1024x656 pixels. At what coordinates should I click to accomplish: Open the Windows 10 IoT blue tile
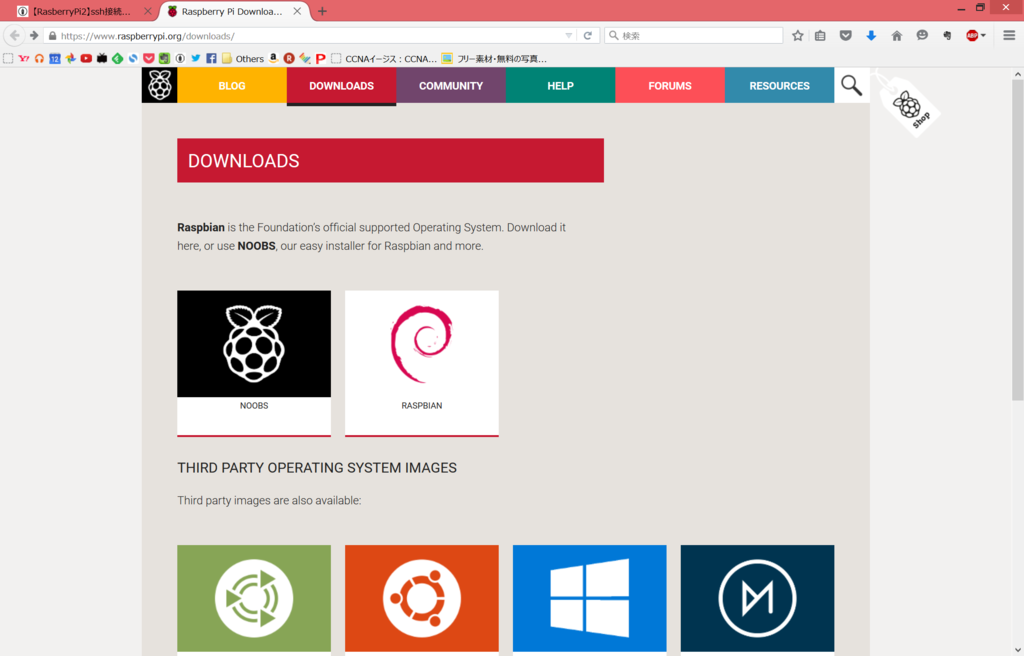click(590, 599)
